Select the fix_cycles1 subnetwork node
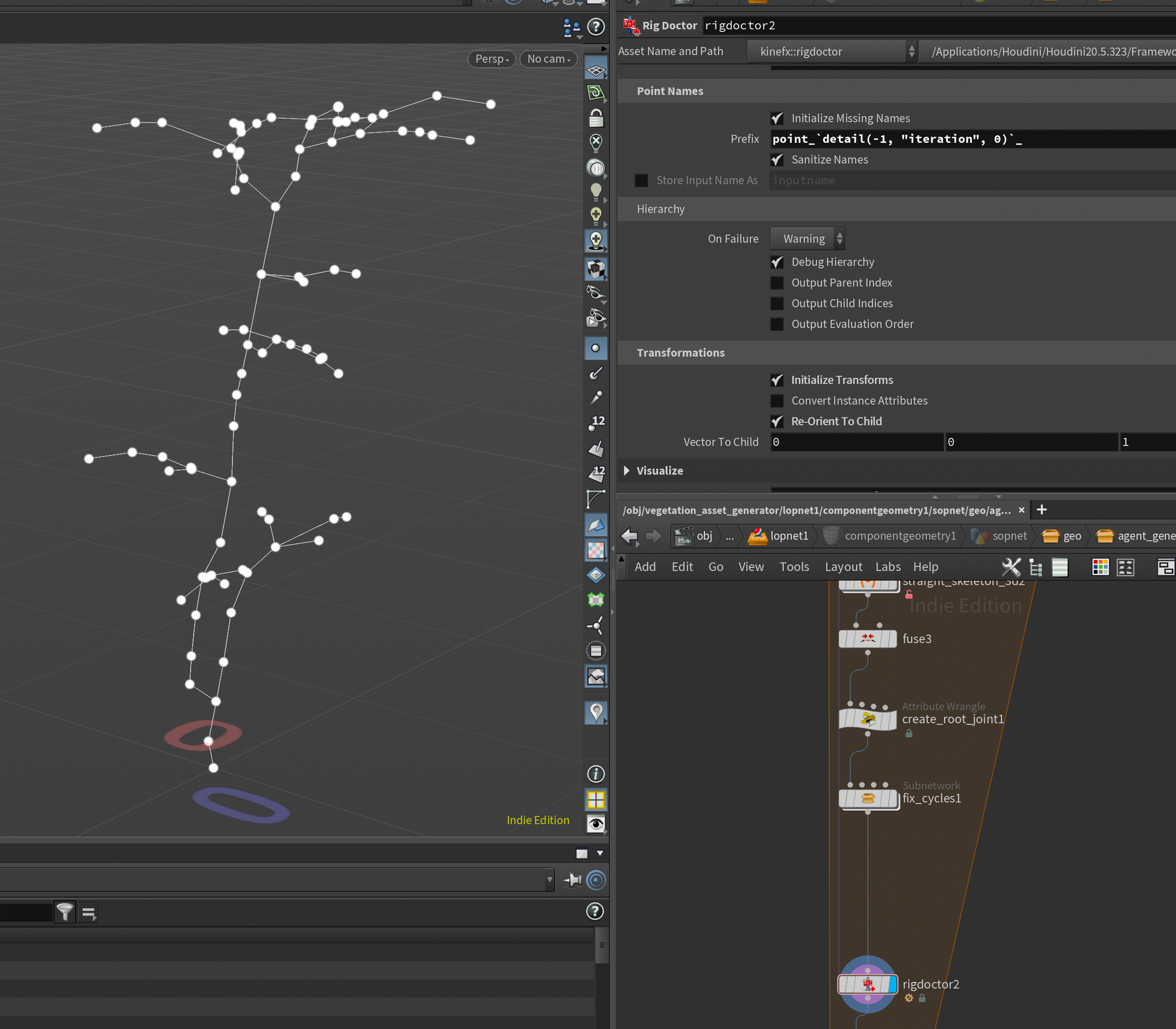The image size is (1176, 1029). point(867,799)
